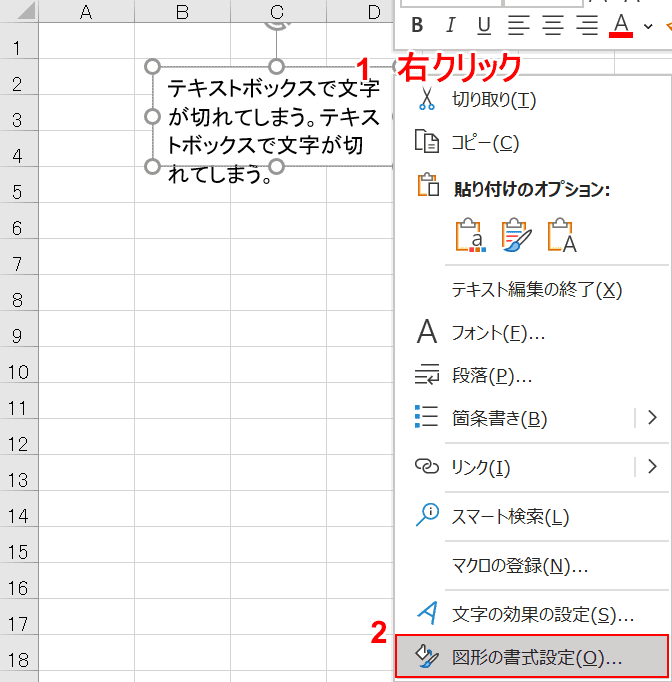Select column C header
Screen dimensions: 672x682
(278, 11)
